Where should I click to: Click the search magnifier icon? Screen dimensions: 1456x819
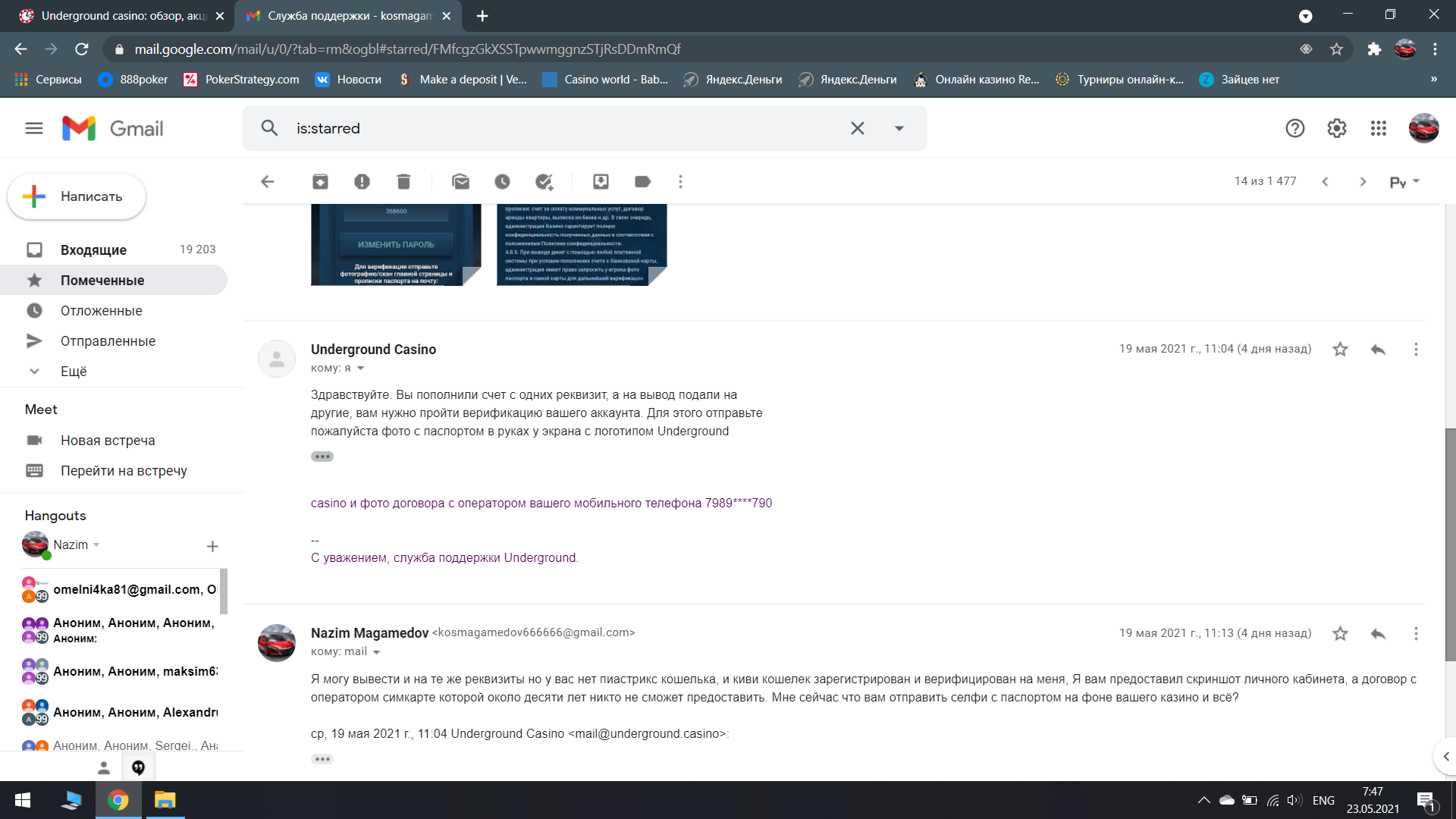pyautogui.click(x=269, y=128)
